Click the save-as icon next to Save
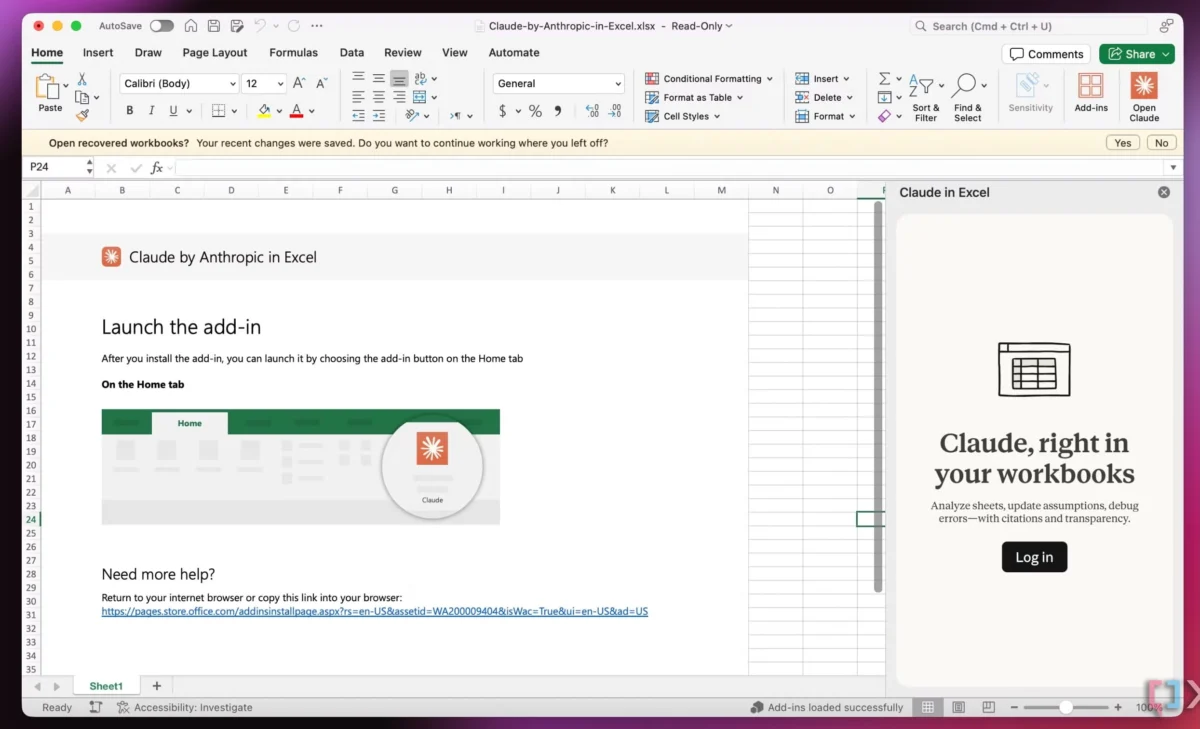This screenshot has height=729, width=1200. tap(236, 26)
